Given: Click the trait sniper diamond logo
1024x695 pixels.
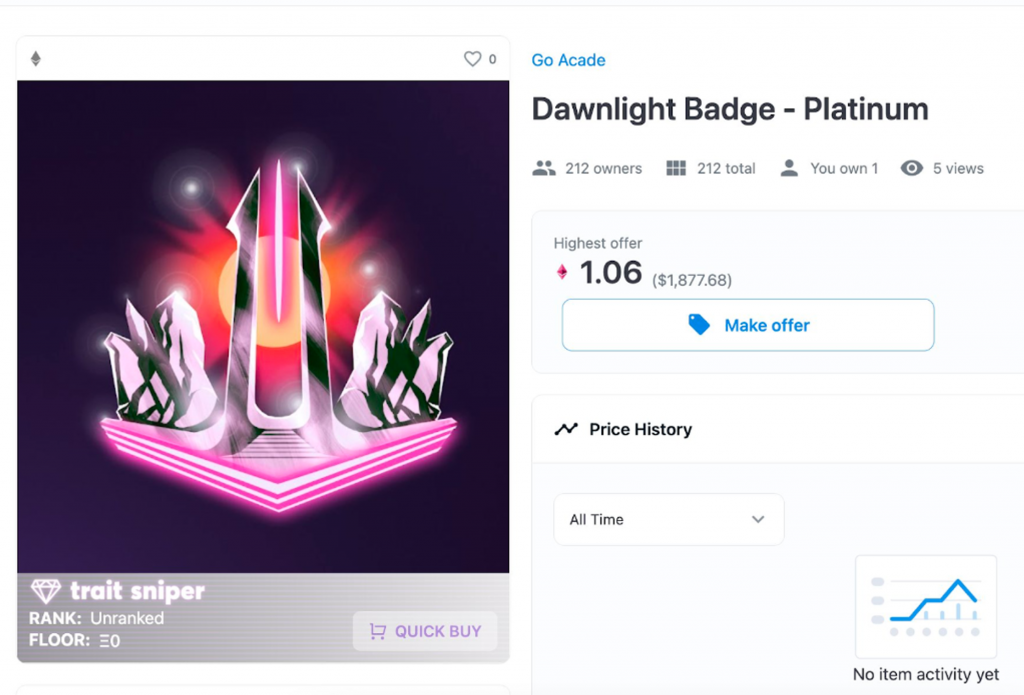Looking at the screenshot, I should point(46,591).
